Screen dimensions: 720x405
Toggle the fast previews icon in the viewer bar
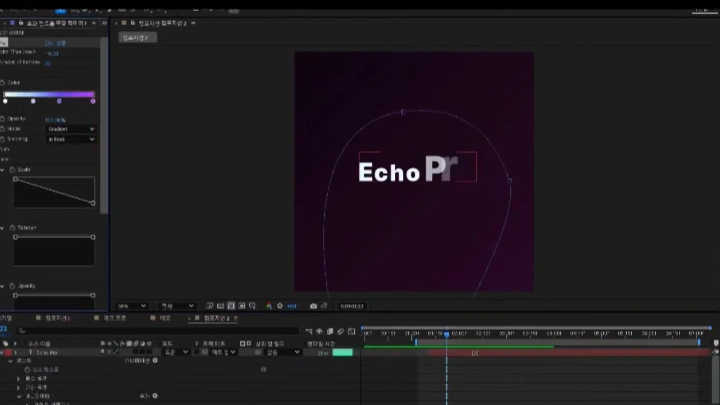(x=210, y=306)
